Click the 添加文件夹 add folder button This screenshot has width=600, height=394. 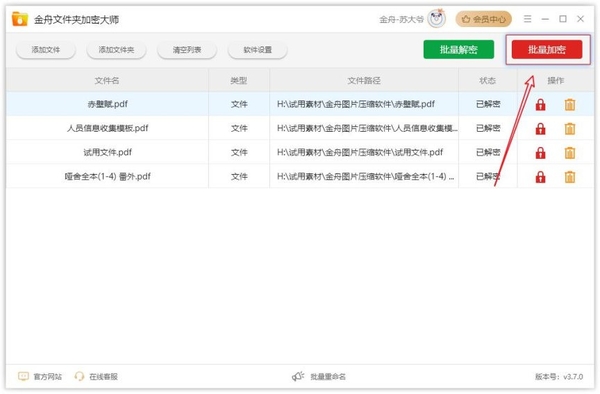coord(116,50)
